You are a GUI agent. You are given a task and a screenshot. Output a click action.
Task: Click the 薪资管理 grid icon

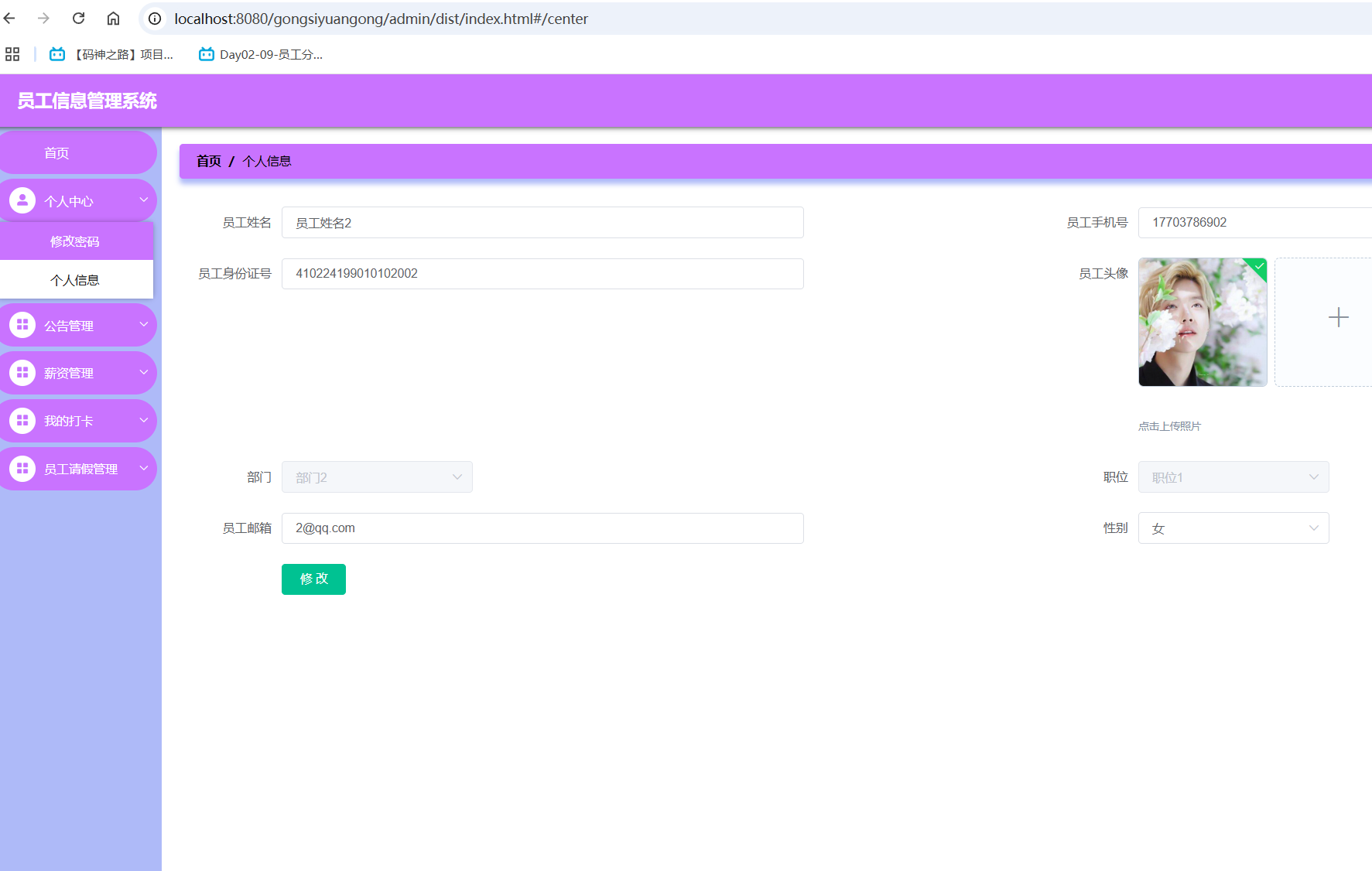click(22, 373)
